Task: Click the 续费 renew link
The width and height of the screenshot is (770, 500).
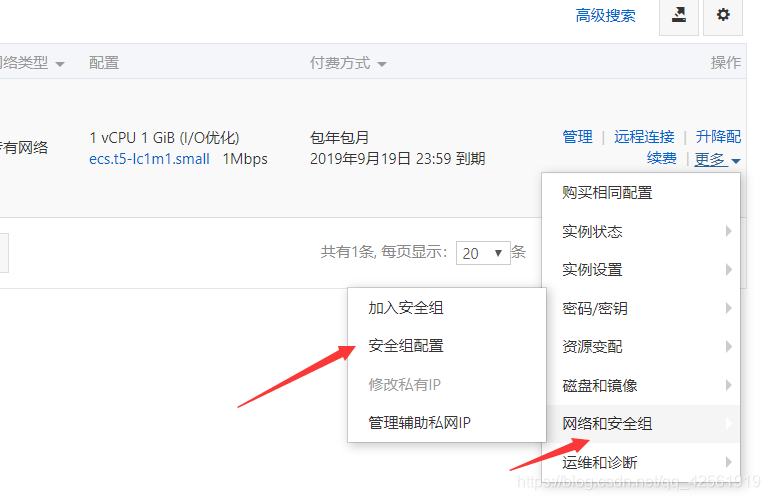Action: [x=661, y=158]
